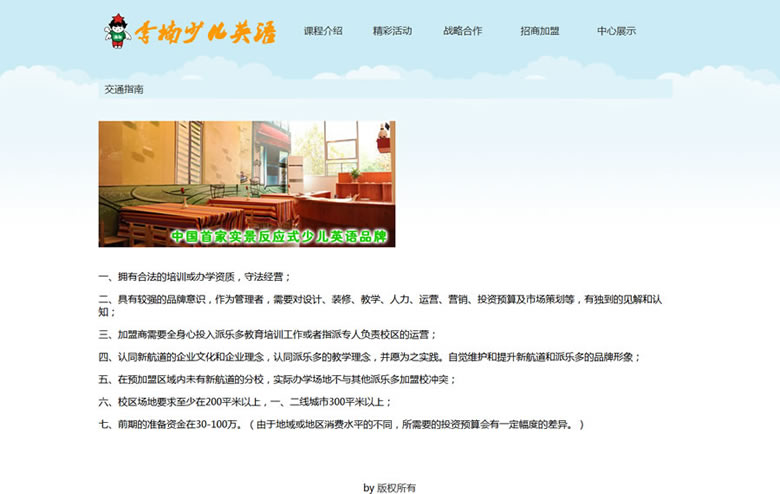Click requirement one about 合法的培训或办学资质
The width and height of the screenshot is (780, 494).
[195, 276]
